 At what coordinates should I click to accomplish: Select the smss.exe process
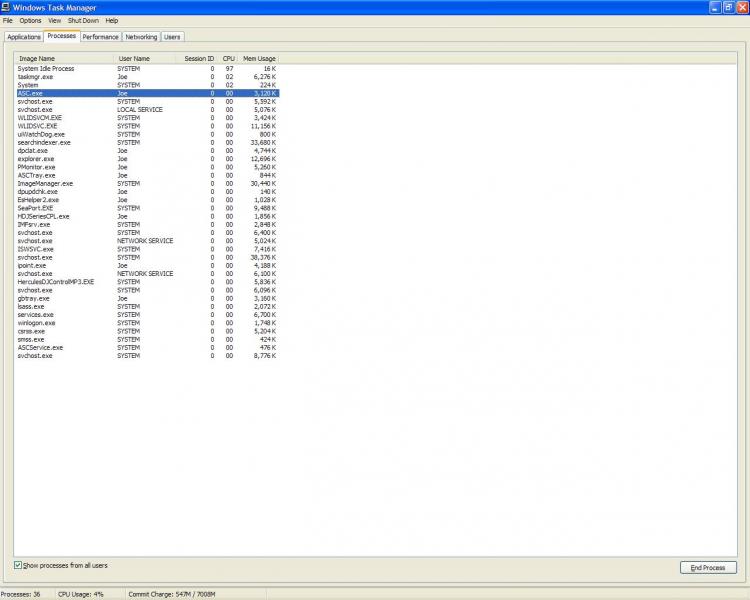pos(147,339)
